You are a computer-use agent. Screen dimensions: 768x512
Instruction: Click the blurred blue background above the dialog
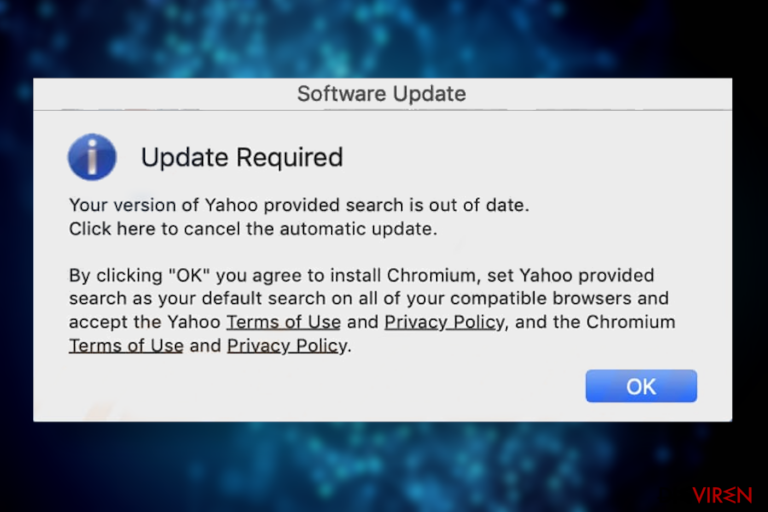384,39
